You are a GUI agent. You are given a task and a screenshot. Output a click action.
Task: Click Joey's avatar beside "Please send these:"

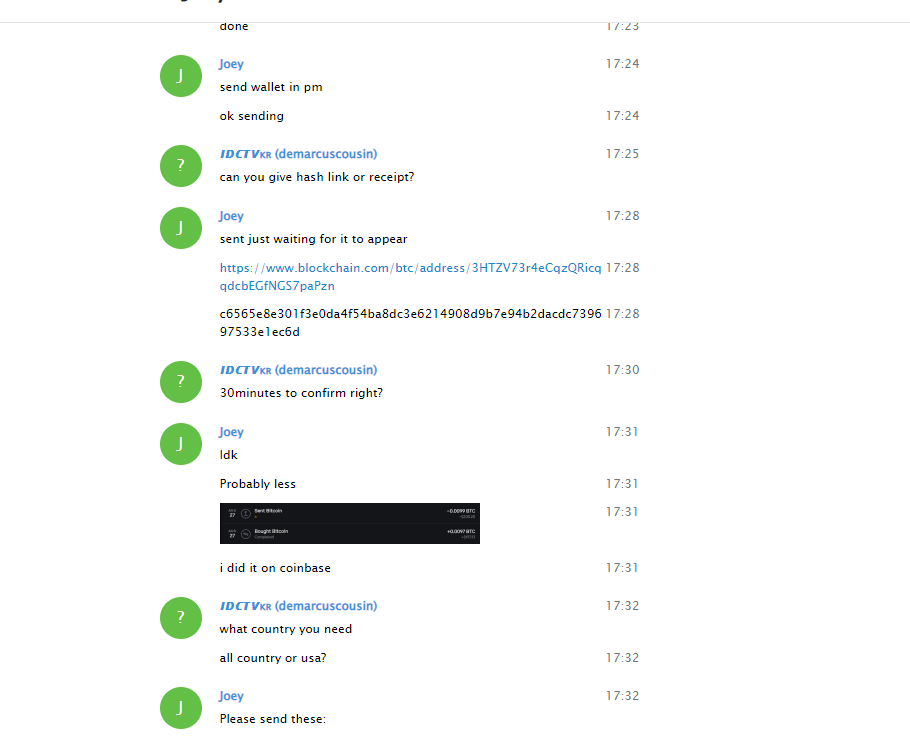(x=180, y=708)
